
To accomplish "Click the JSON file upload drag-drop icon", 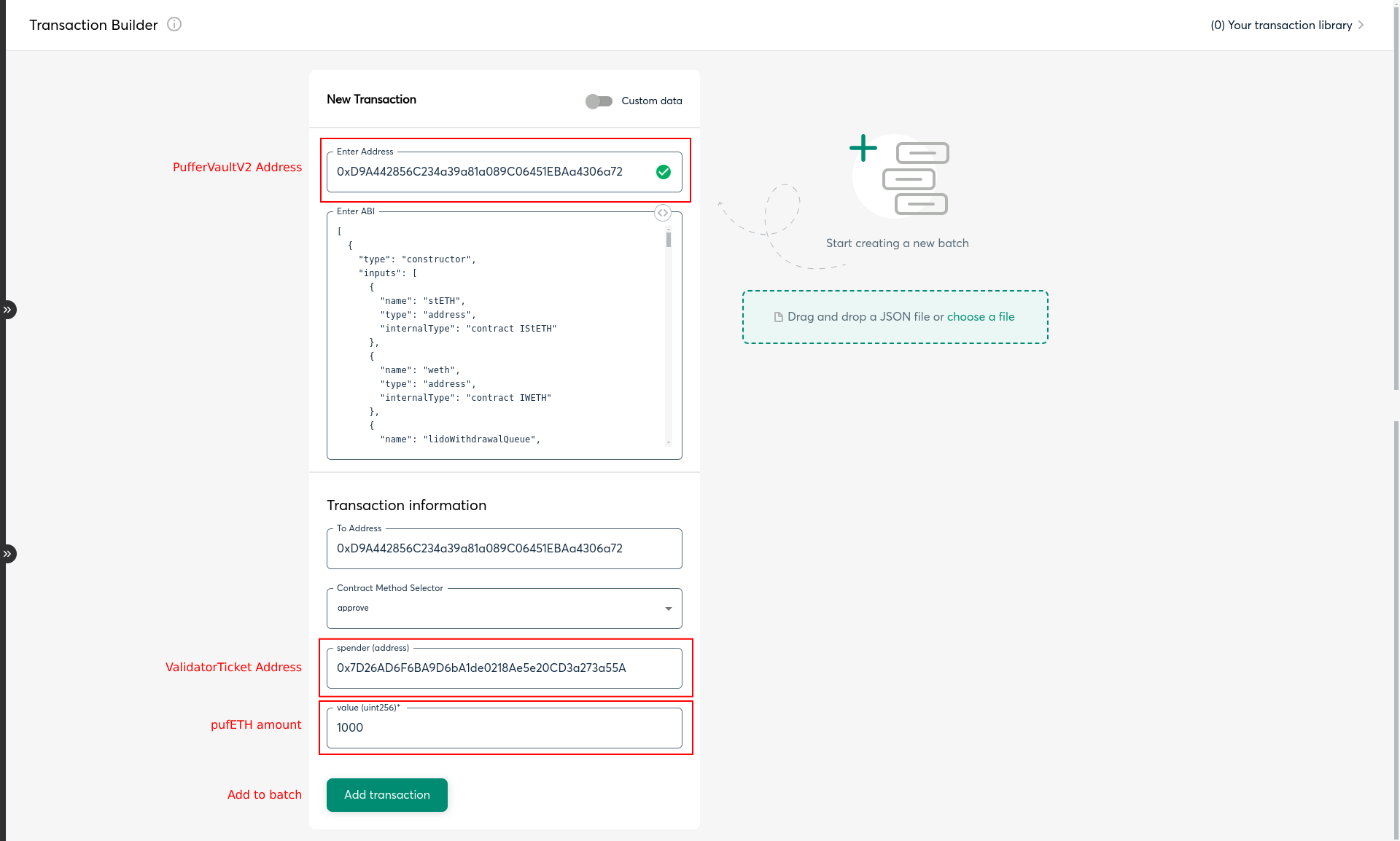I will (x=779, y=316).
